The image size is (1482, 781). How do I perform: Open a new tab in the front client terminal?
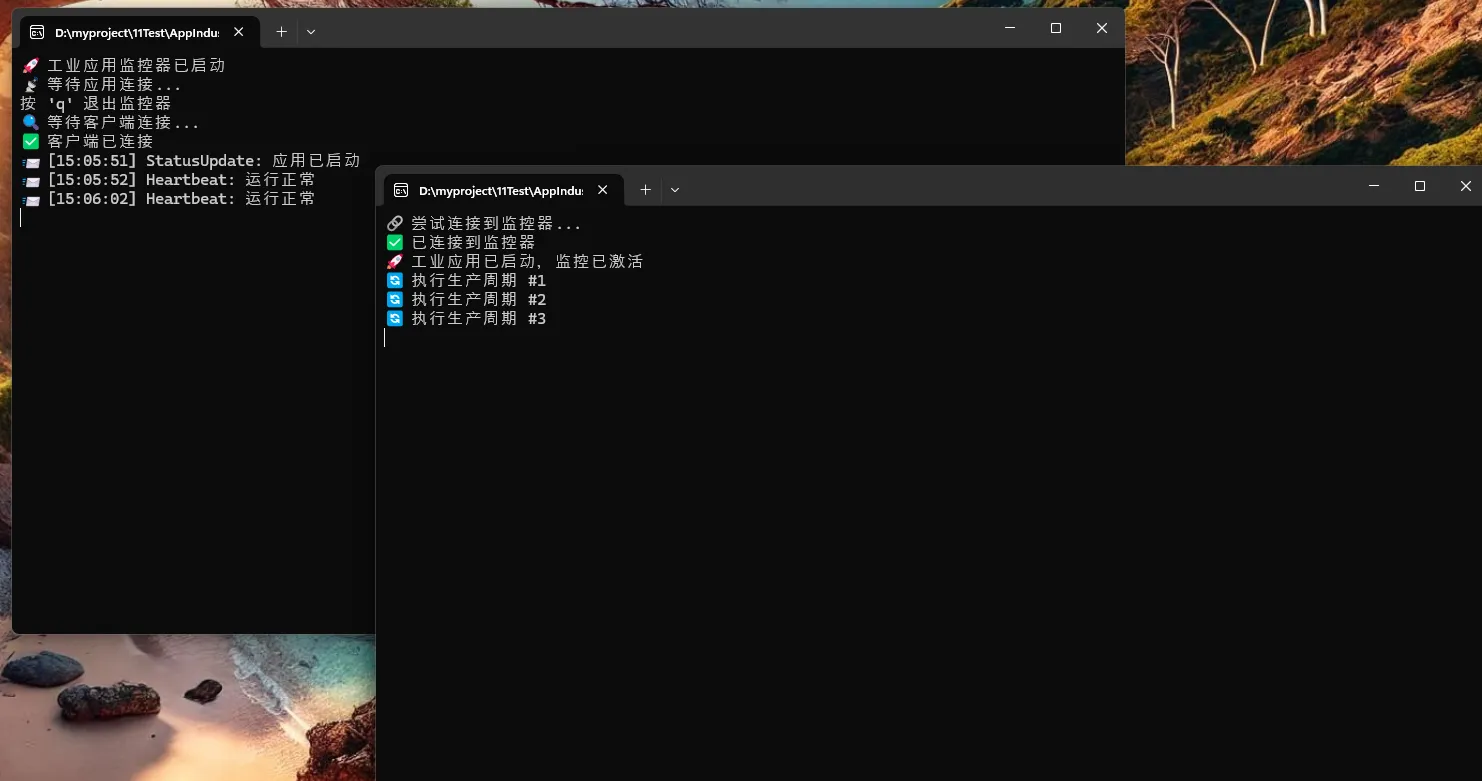[x=645, y=190]
